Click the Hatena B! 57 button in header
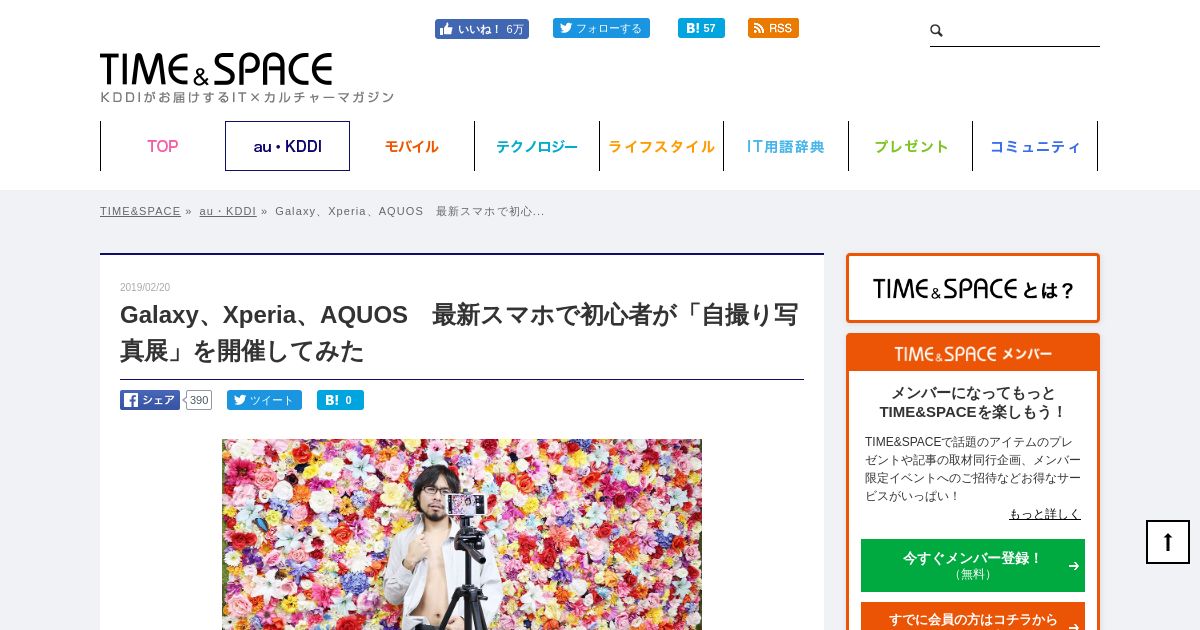This screenshot has width=1200, height=630. (701, 28)
